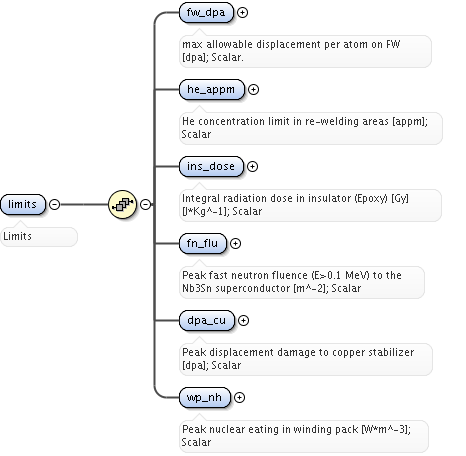
Task: Expand the fw_dpa element
Action: [x=242, y=13]
